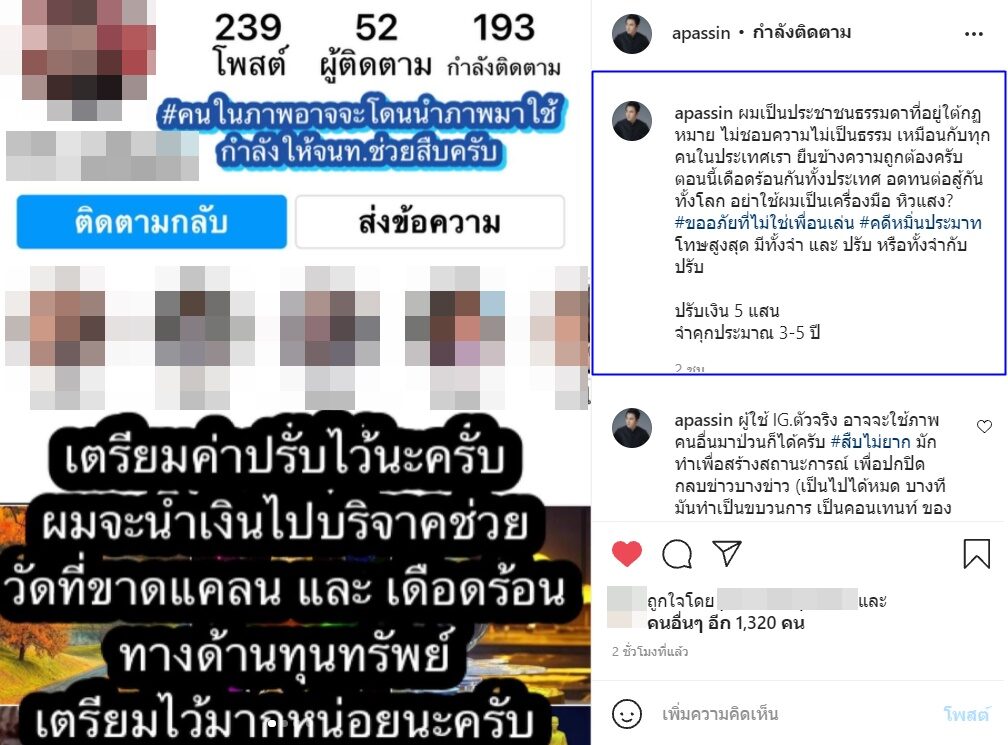
Task: Open hashtag #ขออภัยที่ไม่ใช่เพื่อนเล่น
Action: pos(764,223)
